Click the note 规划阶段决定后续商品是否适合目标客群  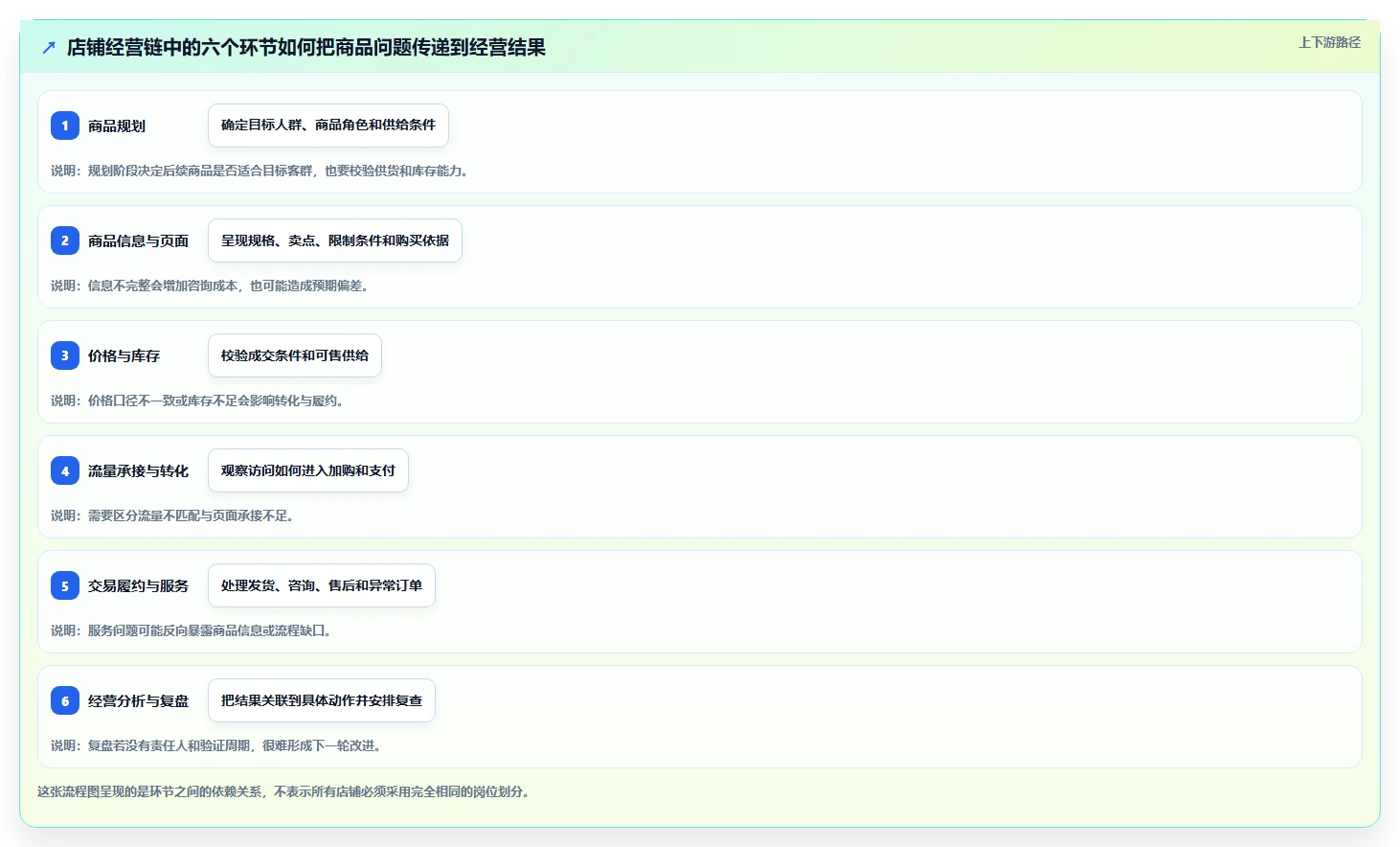(x=260, y=171)
